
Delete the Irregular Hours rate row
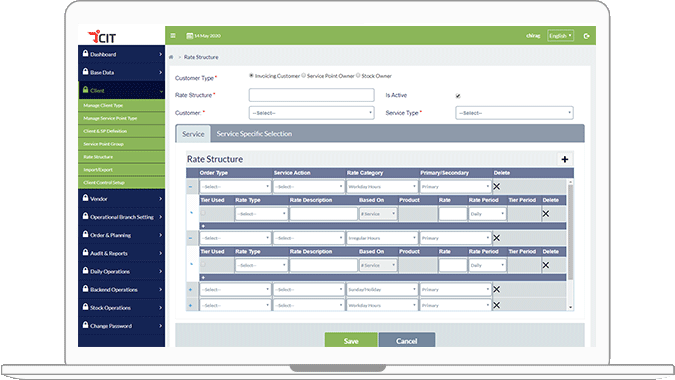pos(496,238)
